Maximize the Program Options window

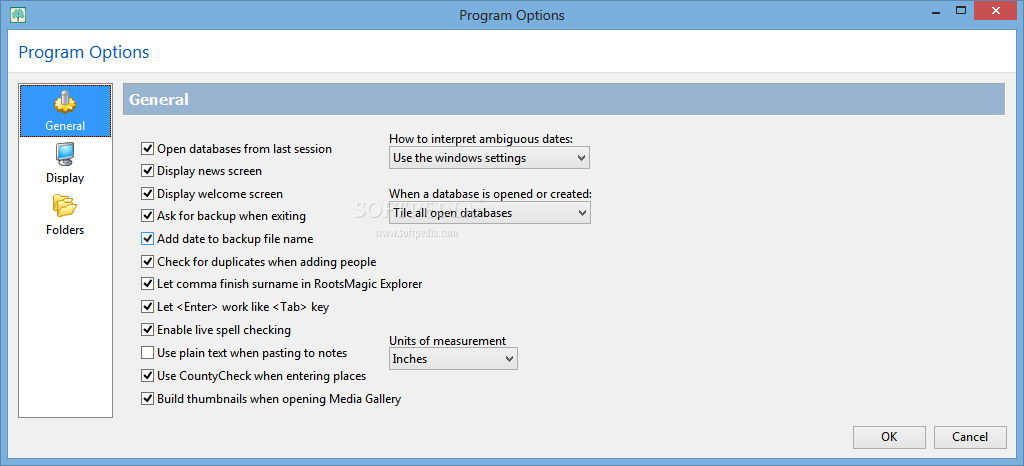point(960,10)
